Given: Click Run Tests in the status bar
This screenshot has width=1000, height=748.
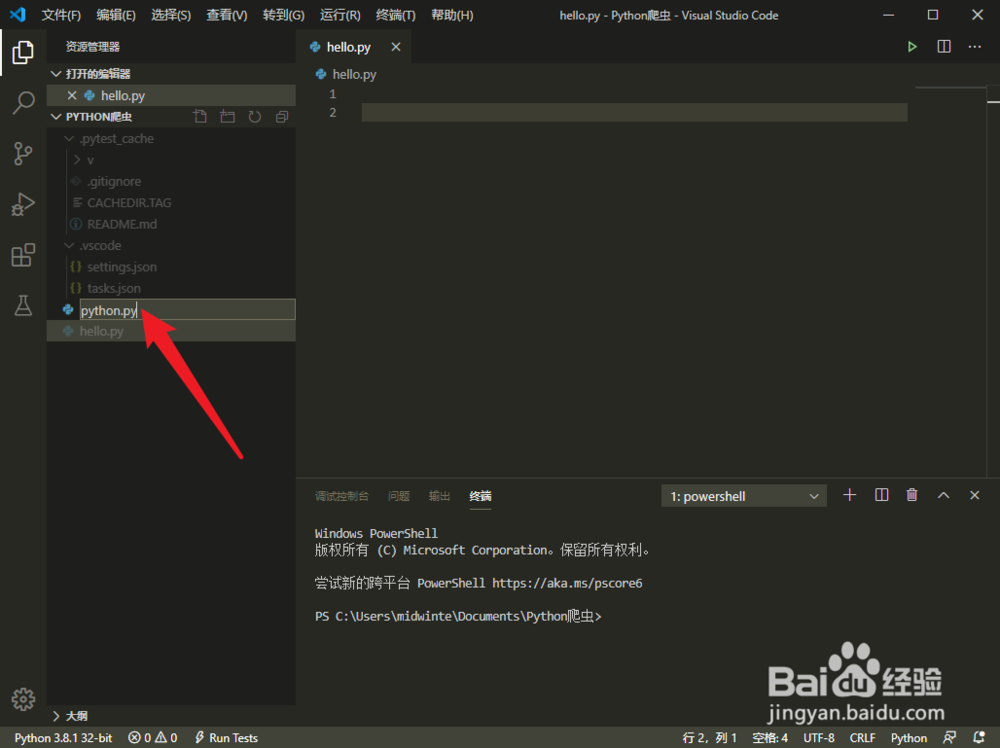Looking at the screenshot, I should [x=226, y=737].
